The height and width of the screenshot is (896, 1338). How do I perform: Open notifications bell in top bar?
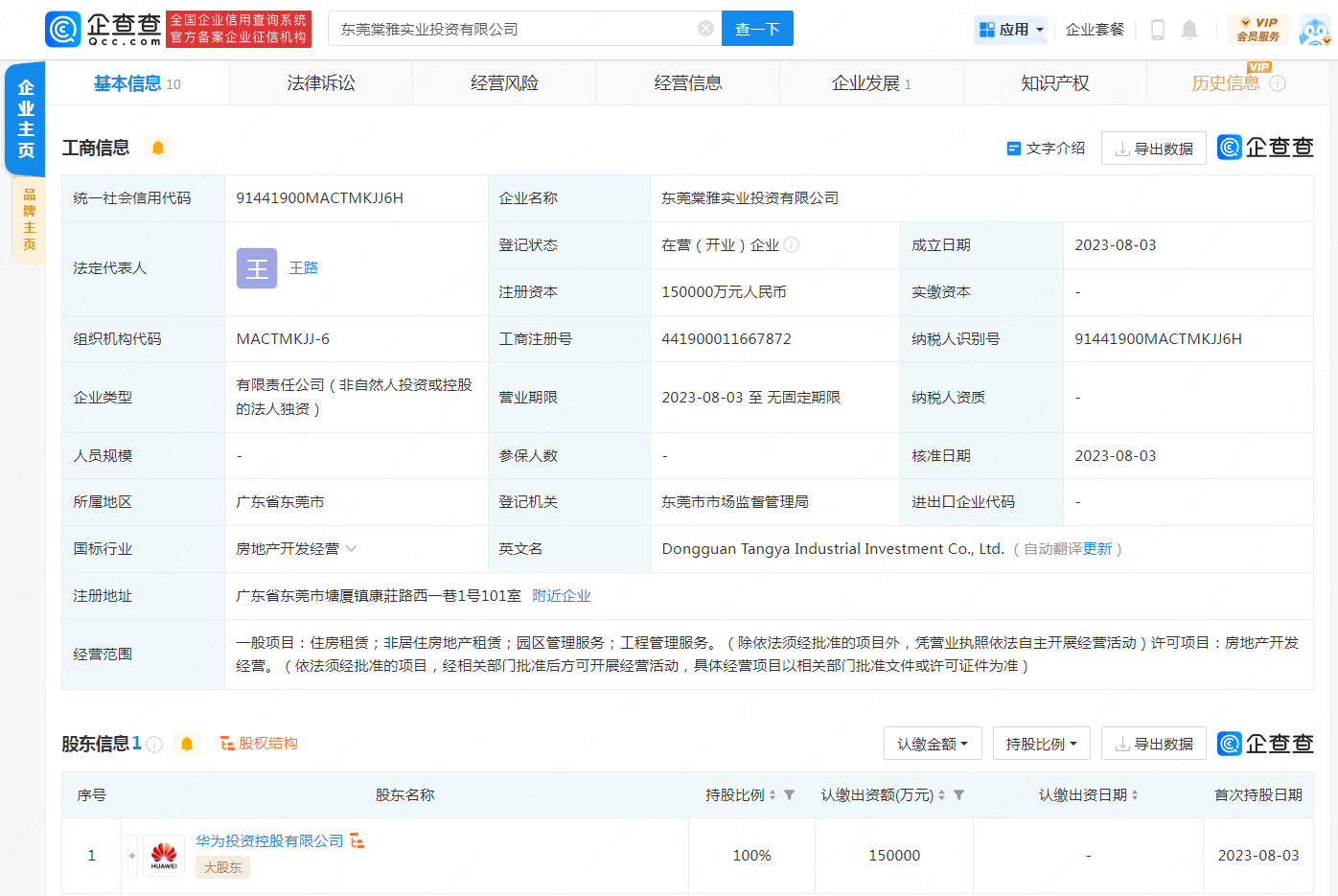pos(1189,30)
